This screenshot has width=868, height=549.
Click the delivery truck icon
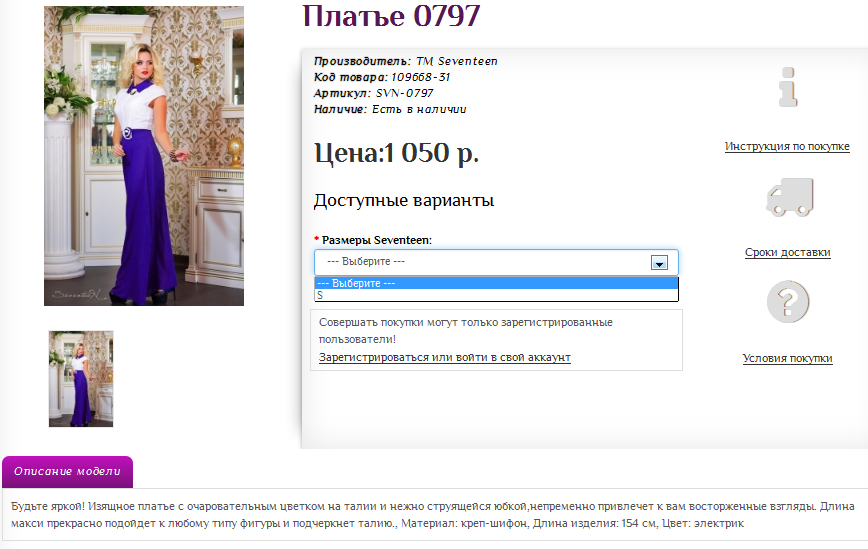coord(789,197)
